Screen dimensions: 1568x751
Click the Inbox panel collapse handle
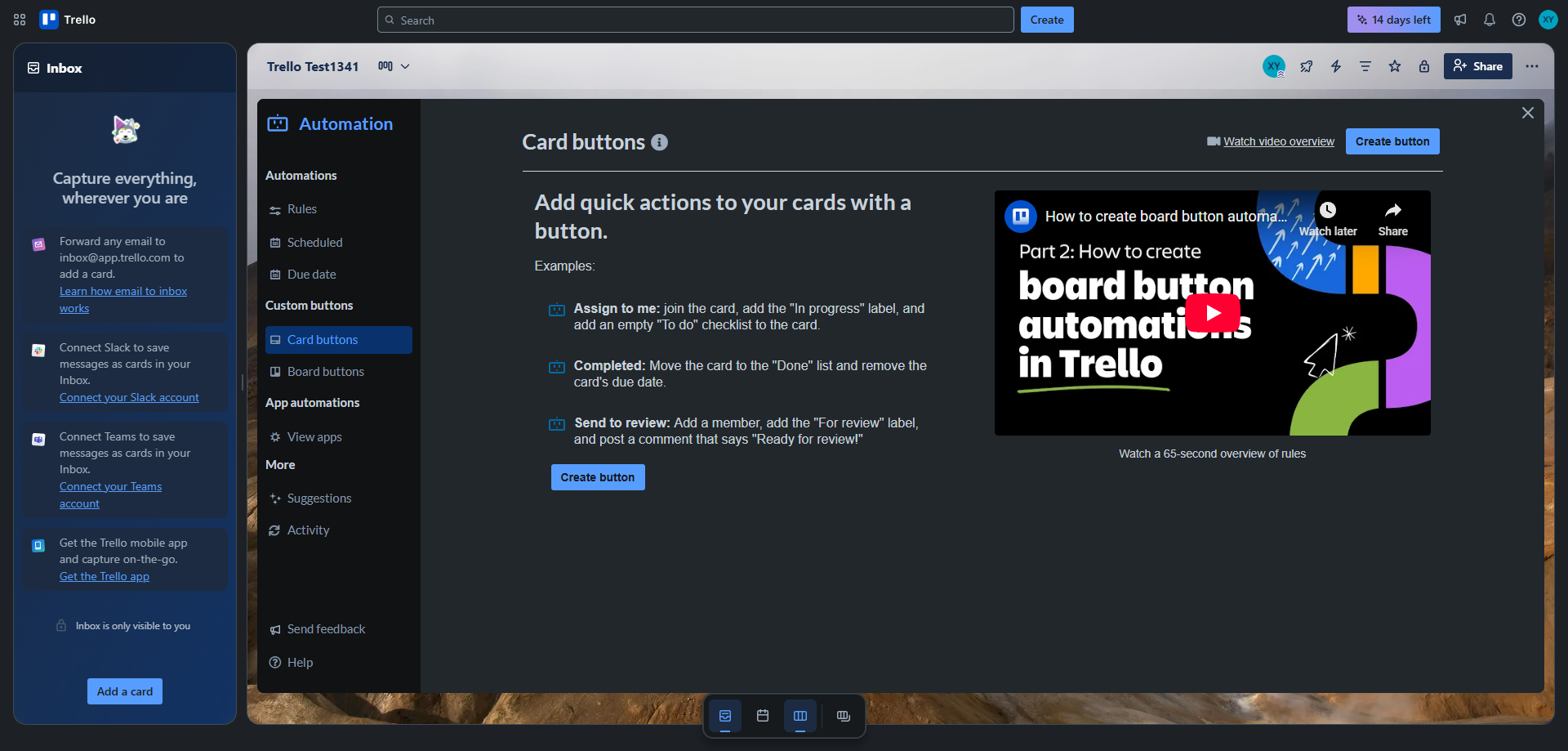pos(243,382)
